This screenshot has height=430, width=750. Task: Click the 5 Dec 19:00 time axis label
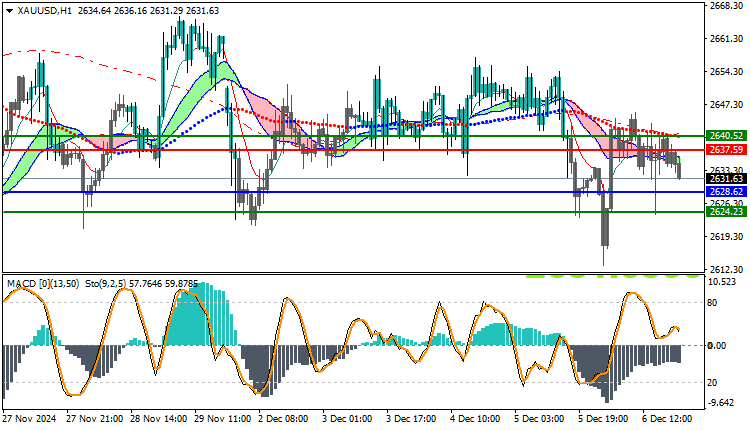[603, 419]
